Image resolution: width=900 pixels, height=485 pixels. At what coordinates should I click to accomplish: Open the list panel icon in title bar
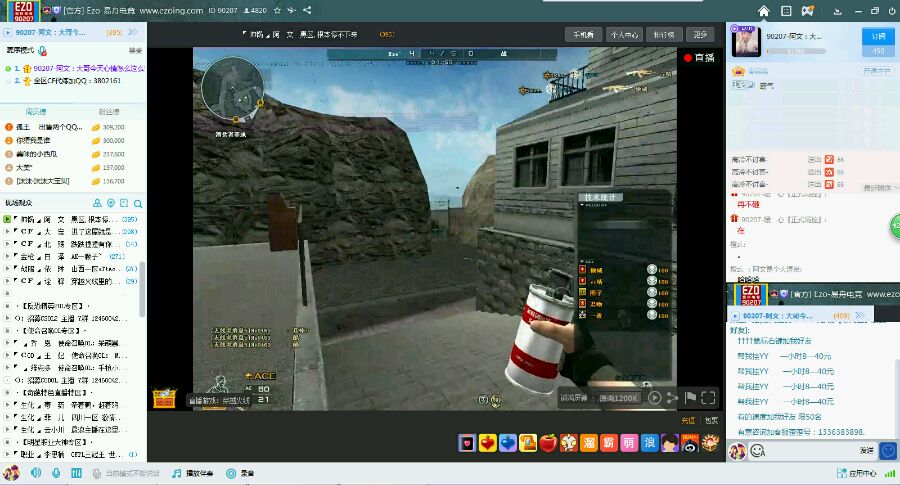click(x=786, y=11)
